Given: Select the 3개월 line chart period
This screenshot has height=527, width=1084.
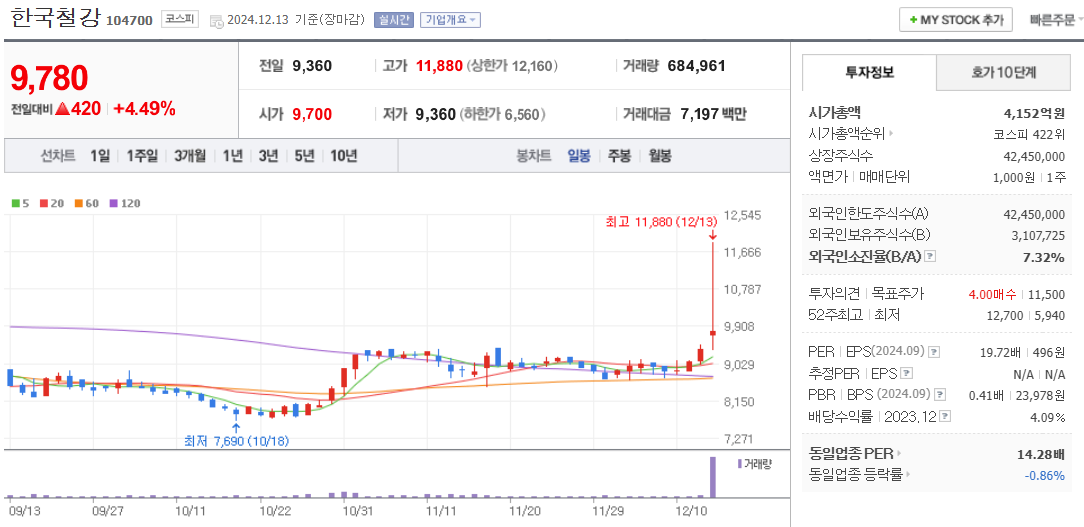Looking at the screenshot, I should pos(190,156).
